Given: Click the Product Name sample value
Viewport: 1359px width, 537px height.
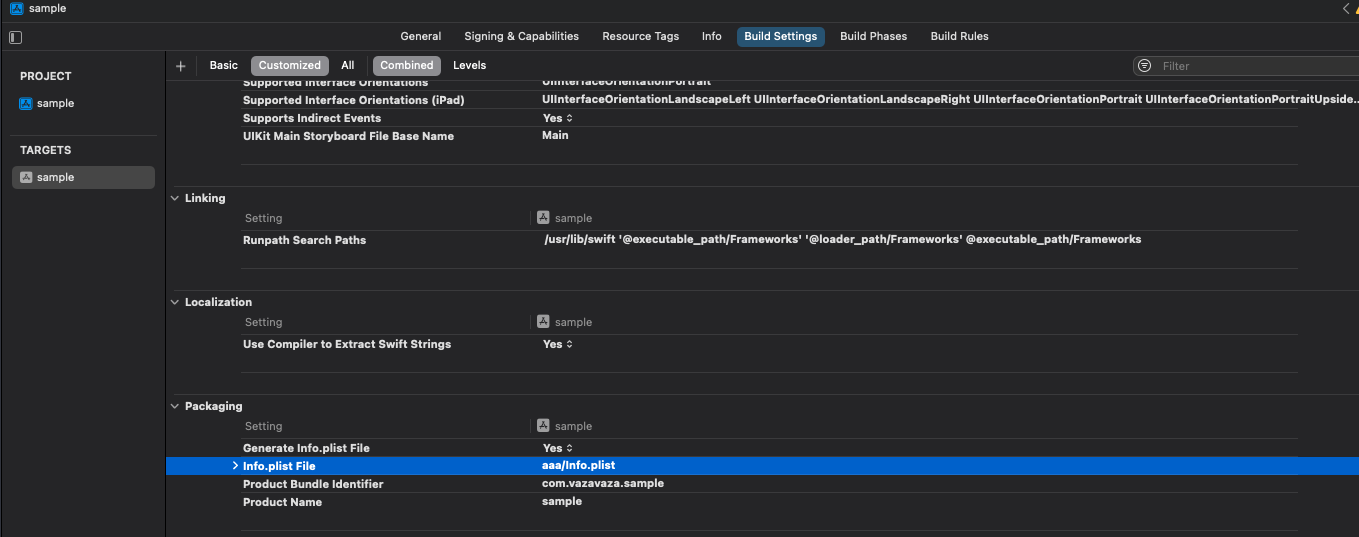Looking at the screenshot, I should click(562, 501).
